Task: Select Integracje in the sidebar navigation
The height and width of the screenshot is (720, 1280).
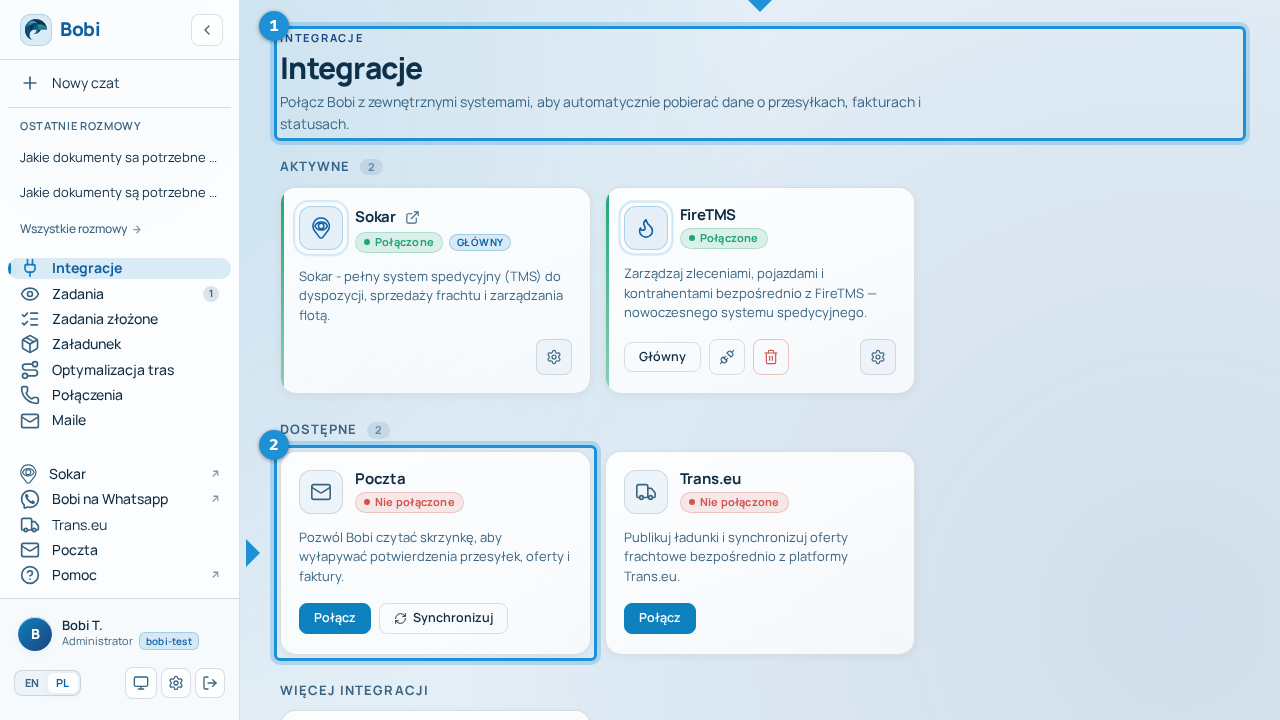Action: click(x=120, y=268)
